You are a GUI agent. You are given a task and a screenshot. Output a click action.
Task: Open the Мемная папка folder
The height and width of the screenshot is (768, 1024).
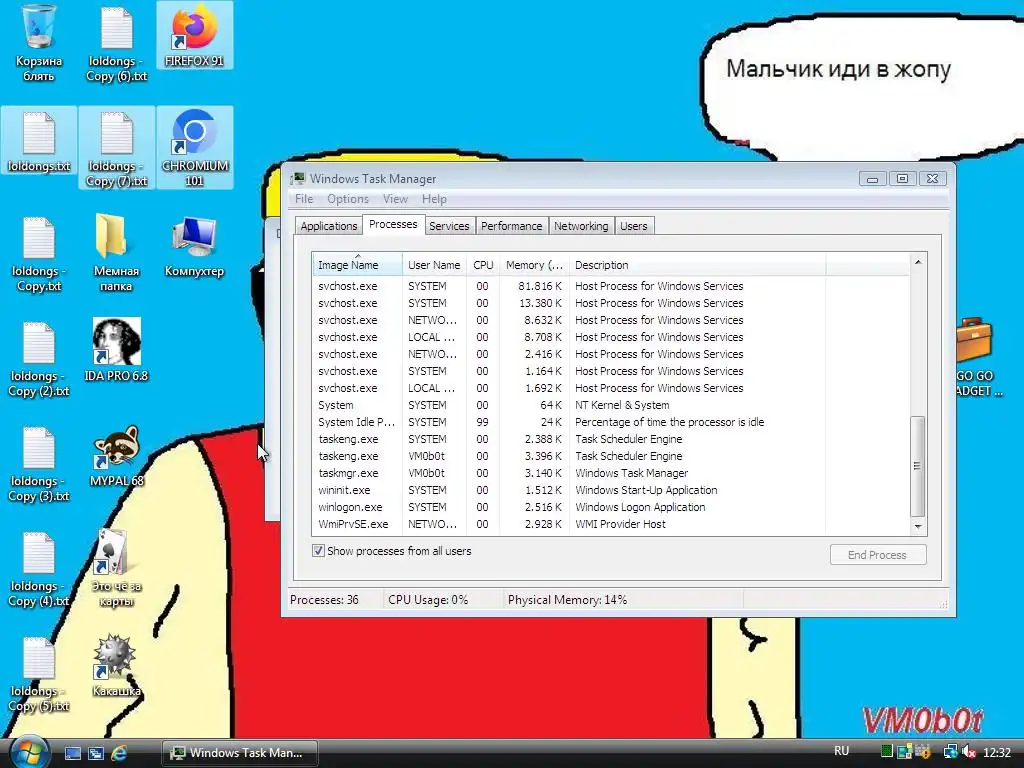[116, 253]
